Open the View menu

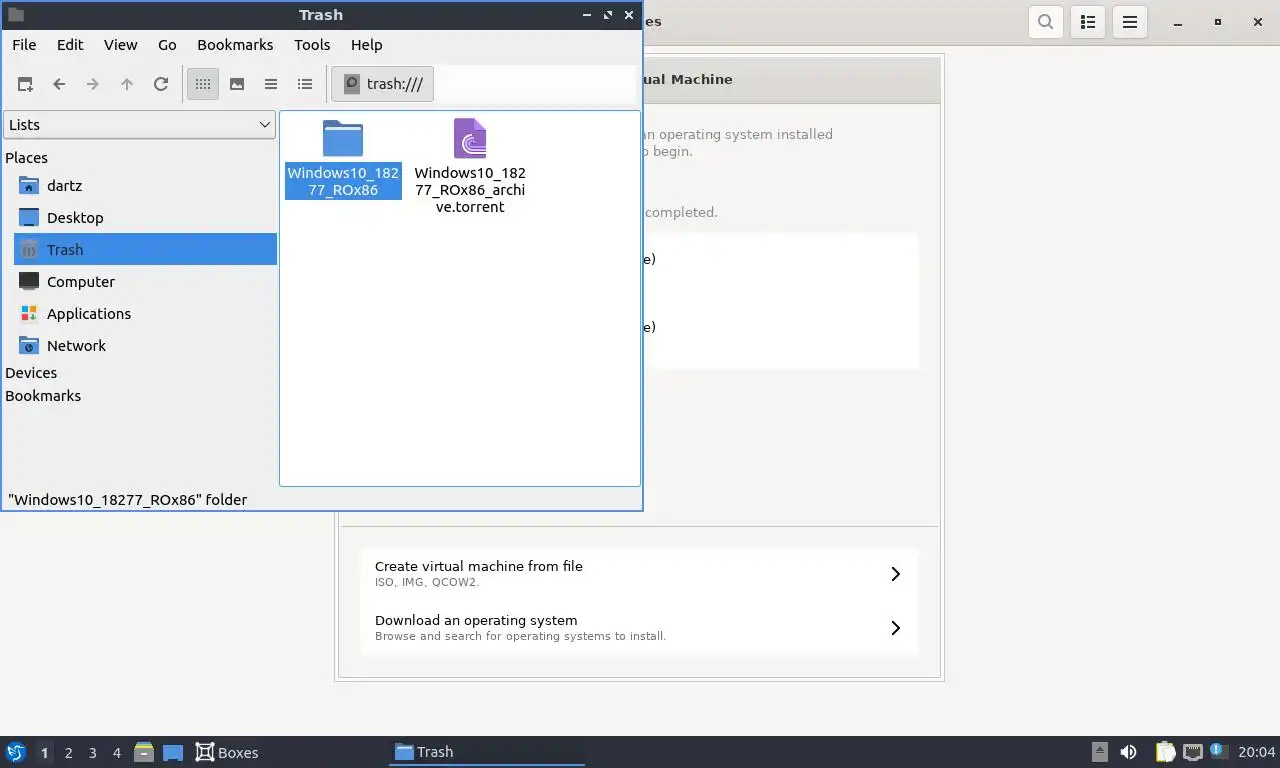pos(121,45)
